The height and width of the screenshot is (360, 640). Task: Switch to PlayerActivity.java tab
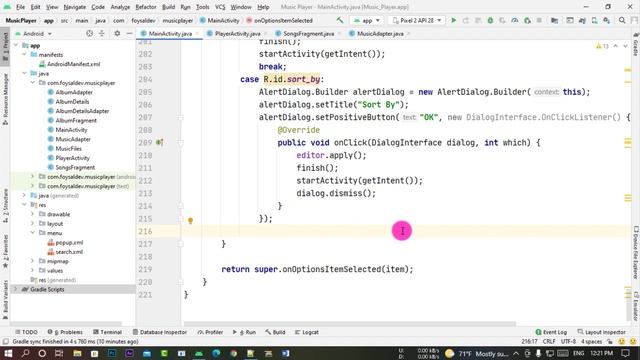tap(237, 33)
